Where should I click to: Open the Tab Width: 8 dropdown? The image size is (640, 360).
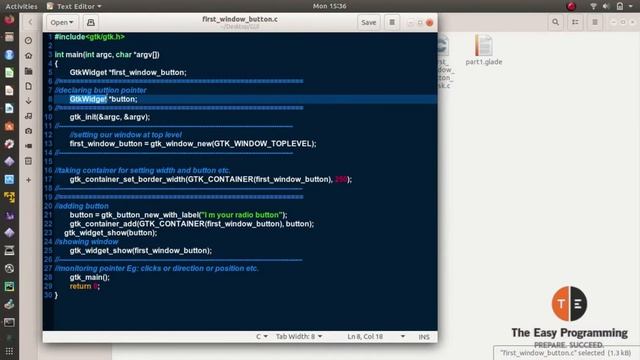pyautogui.click(x=299, y=337)
